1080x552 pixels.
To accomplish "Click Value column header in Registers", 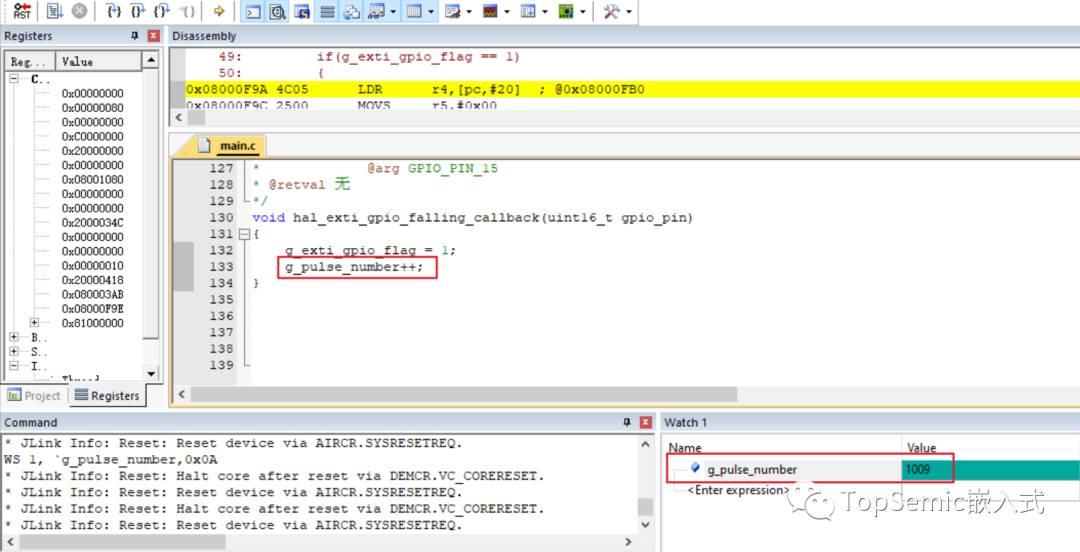I will 98,61.
